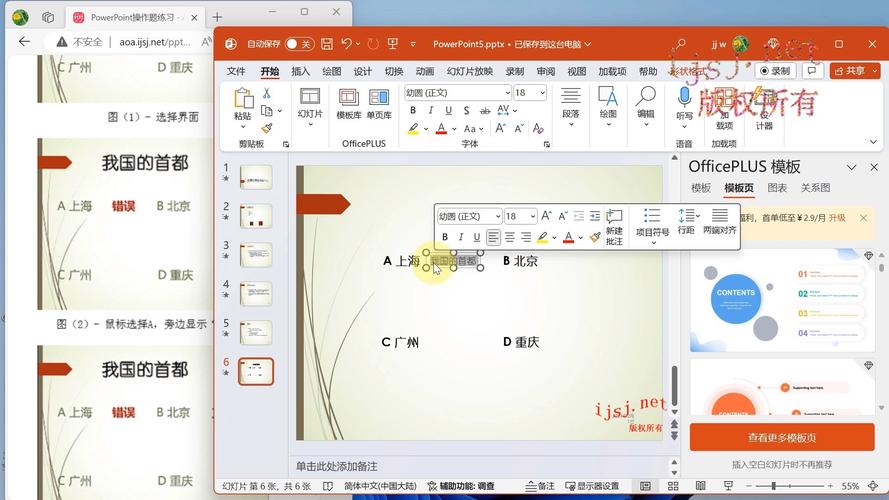Screen dimensions: 889x500
Task: Click 新建批注 new comment in mini toolbar
Action: pos(614,227)
